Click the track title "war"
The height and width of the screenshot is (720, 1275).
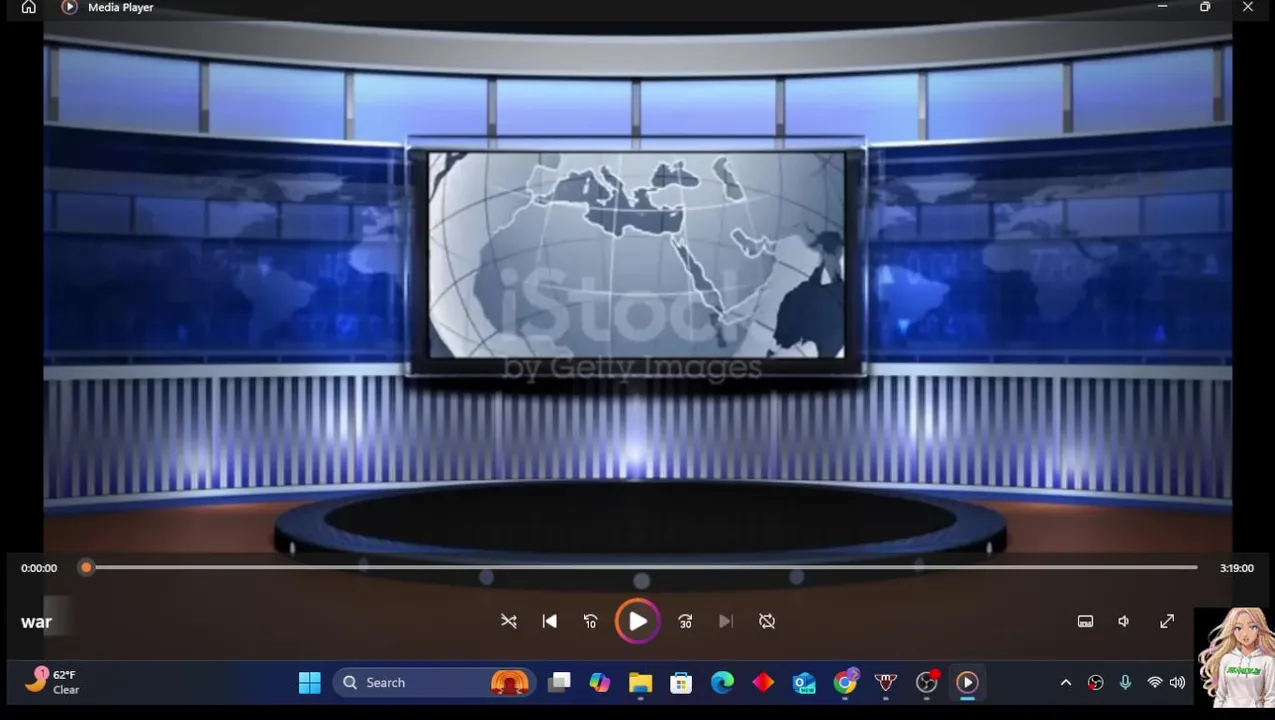[36, 622]
